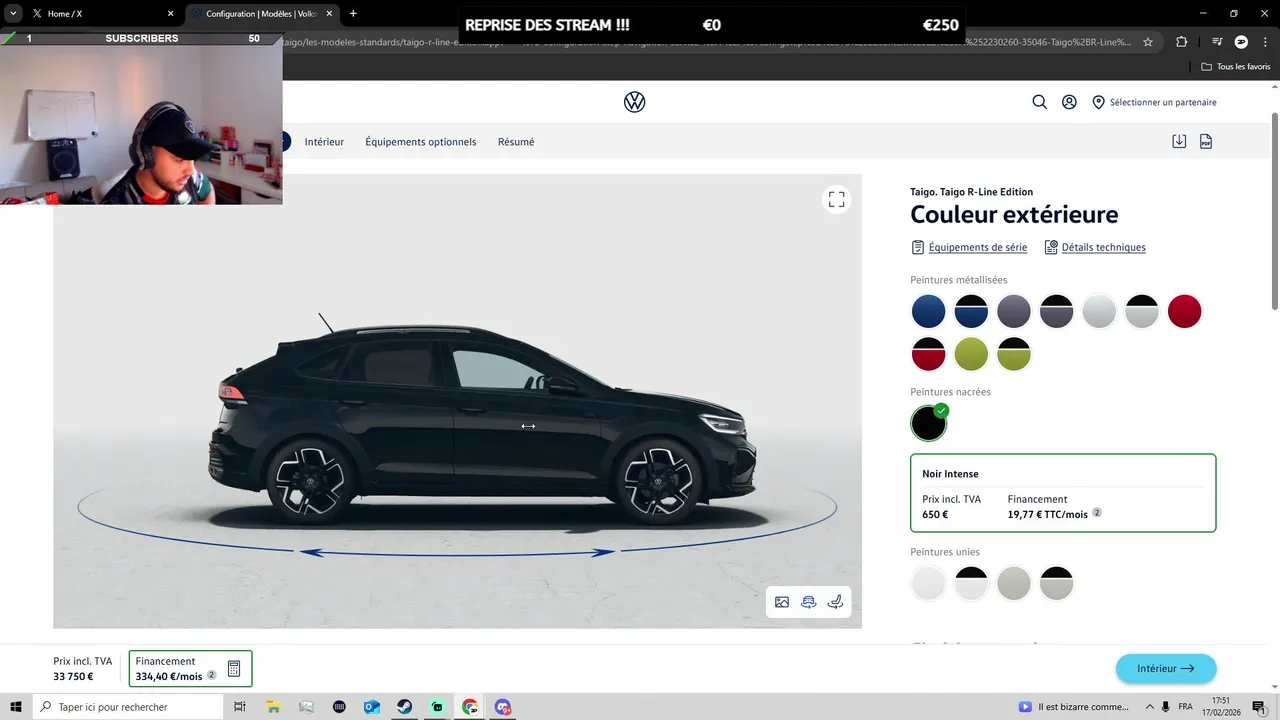
Task: Select solid blue metallic paint
Action: coord(928,311)
